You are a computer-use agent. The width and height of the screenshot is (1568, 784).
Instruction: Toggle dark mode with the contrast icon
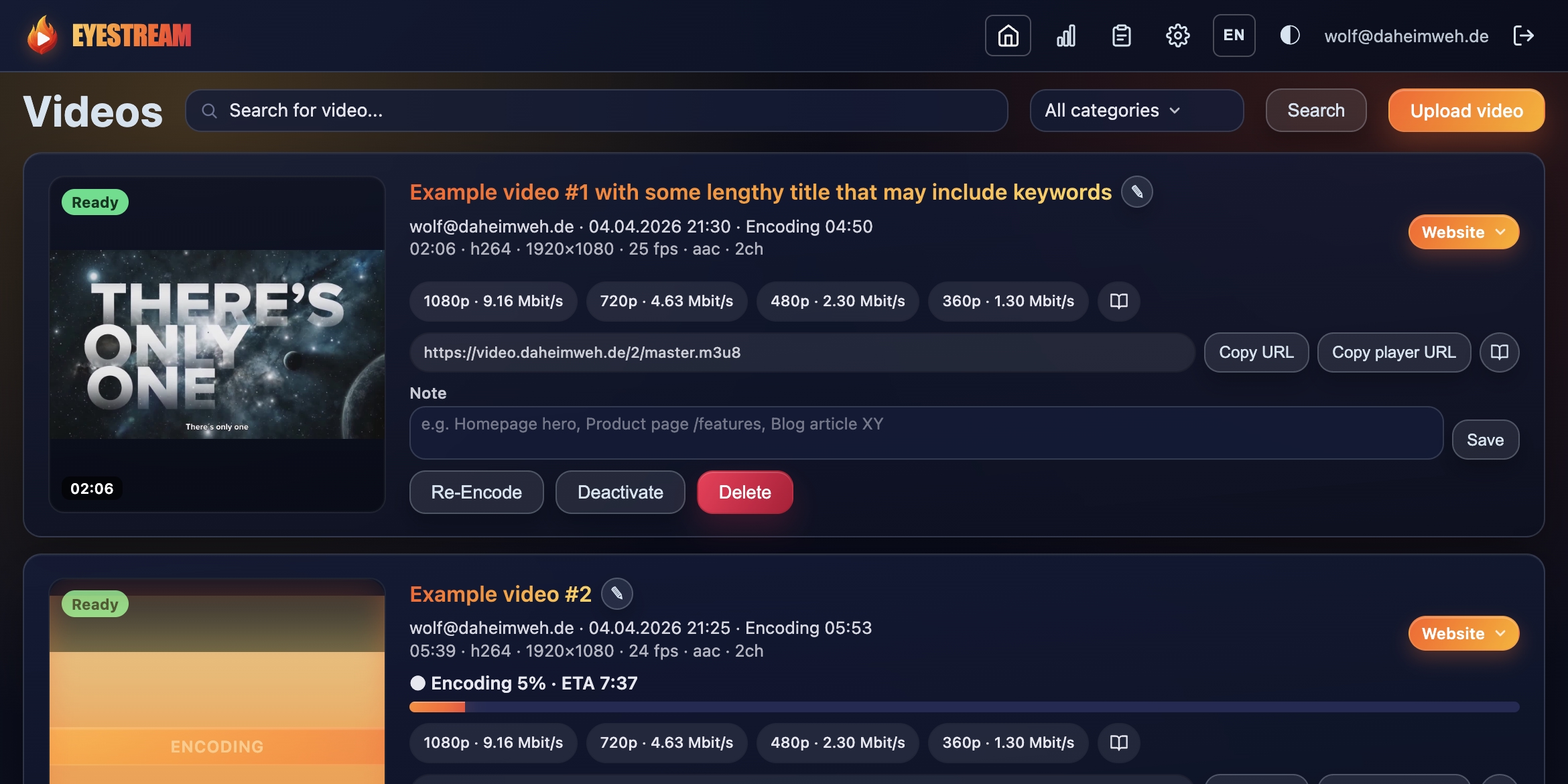tap(1289, 36)
